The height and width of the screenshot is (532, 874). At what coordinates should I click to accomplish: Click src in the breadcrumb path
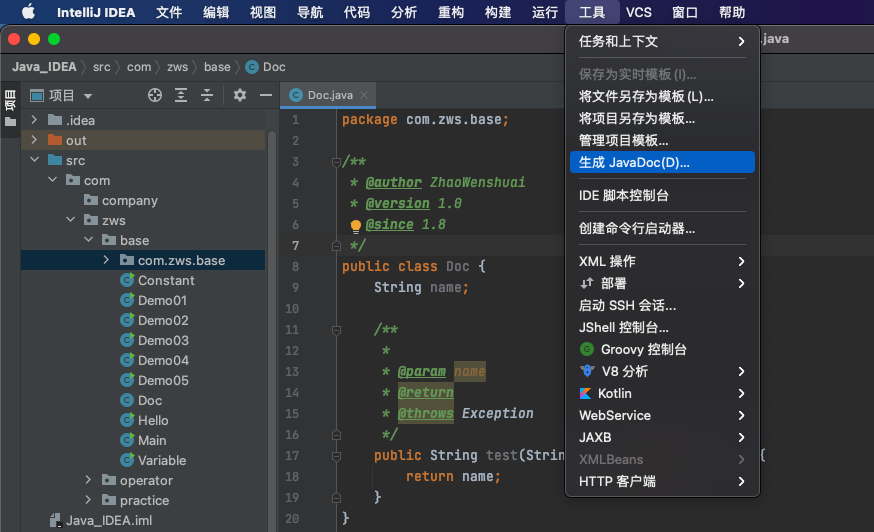tap(101, 67)
